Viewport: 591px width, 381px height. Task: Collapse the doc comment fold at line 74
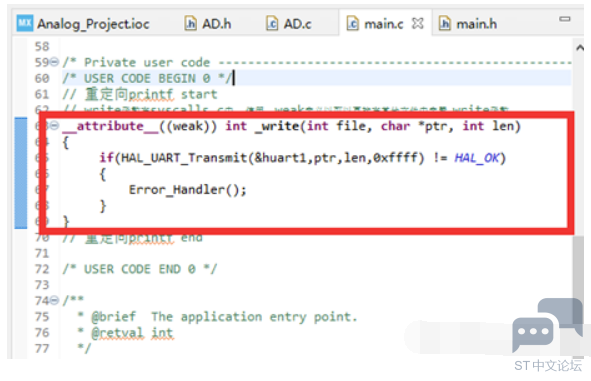coord(55,300)
